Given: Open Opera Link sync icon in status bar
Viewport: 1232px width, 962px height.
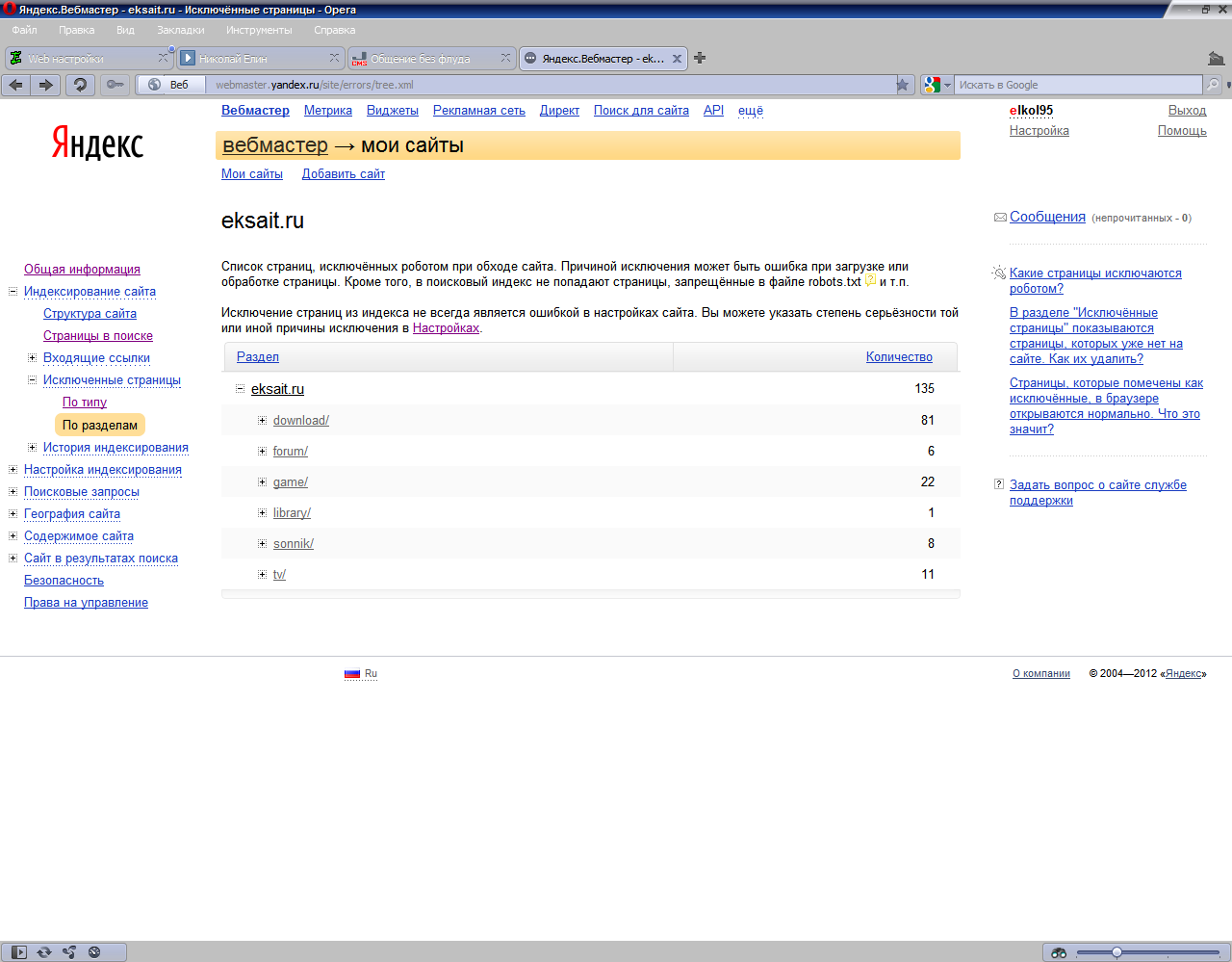Looking at the screenshot, I should click(x=44, y=952).
